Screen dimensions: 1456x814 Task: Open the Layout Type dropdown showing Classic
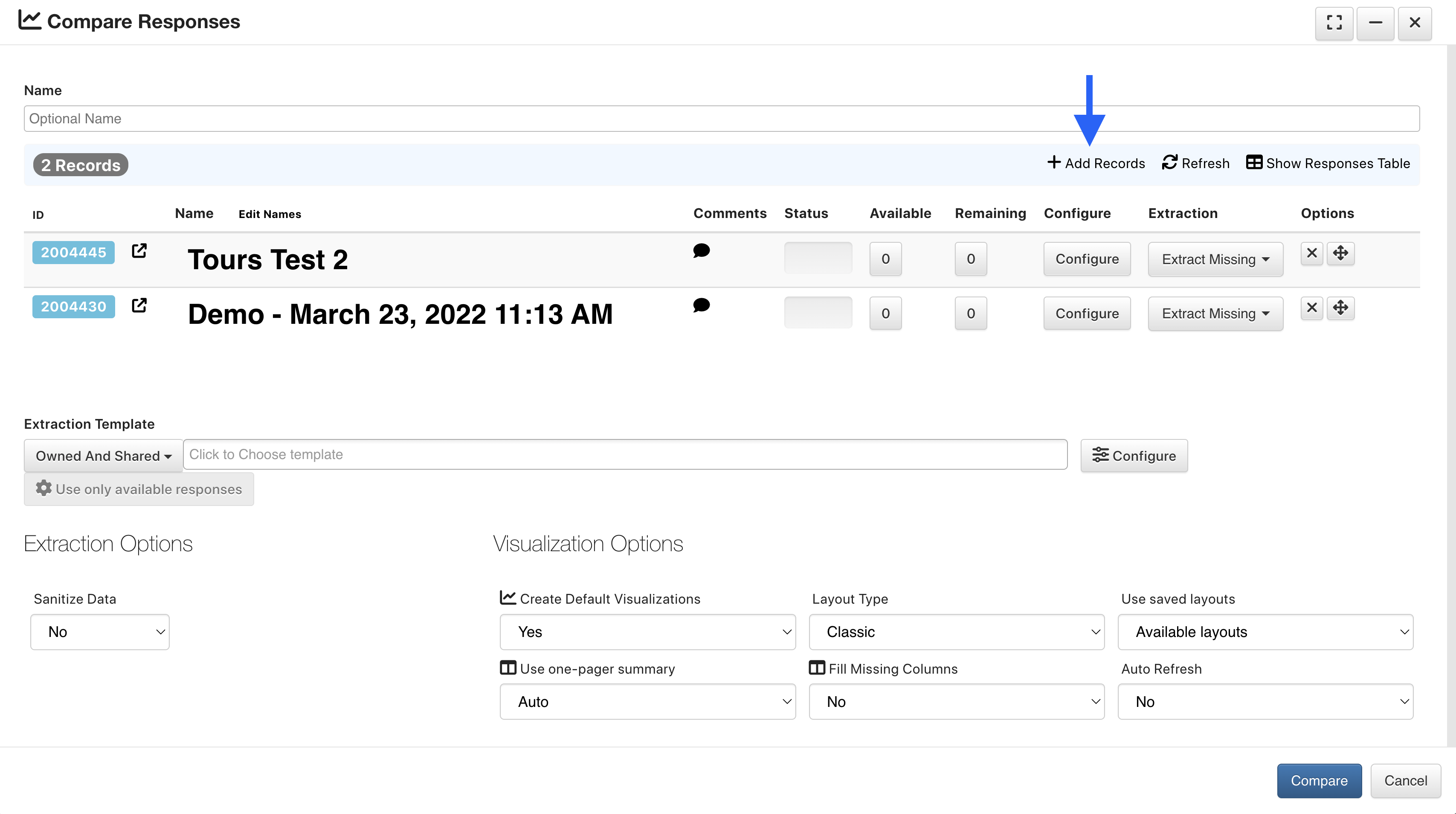[957, 632]
